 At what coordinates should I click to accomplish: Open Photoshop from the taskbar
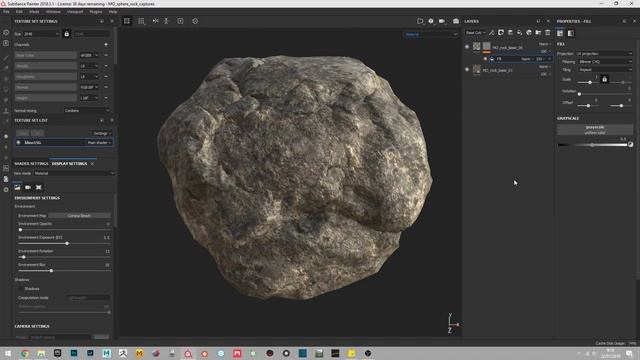pos(74,353)
